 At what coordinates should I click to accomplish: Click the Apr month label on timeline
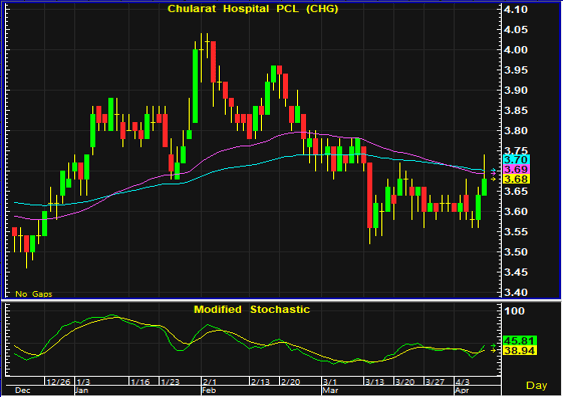(x=462, y=391)
